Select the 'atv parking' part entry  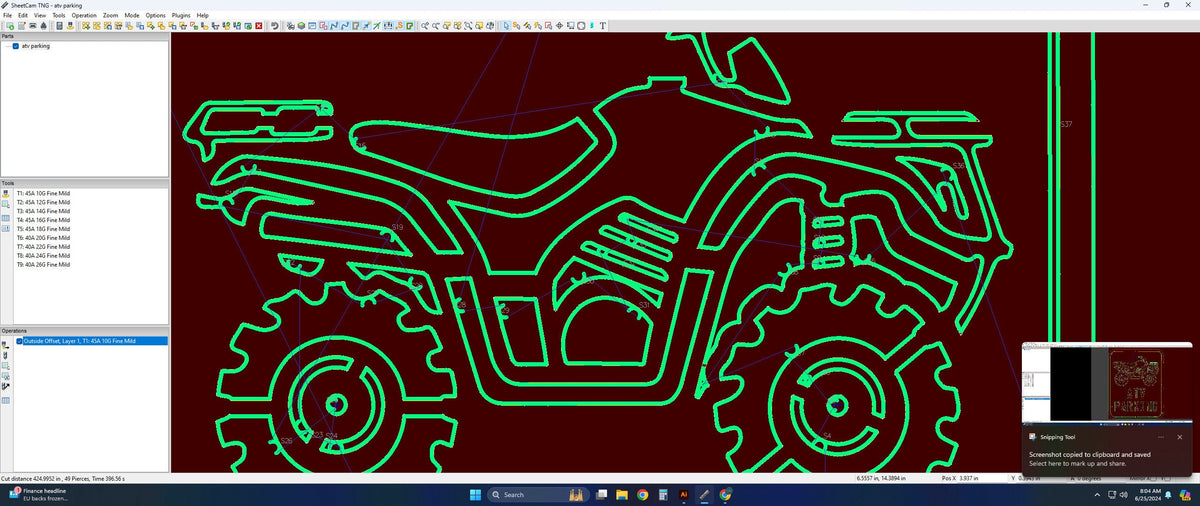(x=36, y=45)
